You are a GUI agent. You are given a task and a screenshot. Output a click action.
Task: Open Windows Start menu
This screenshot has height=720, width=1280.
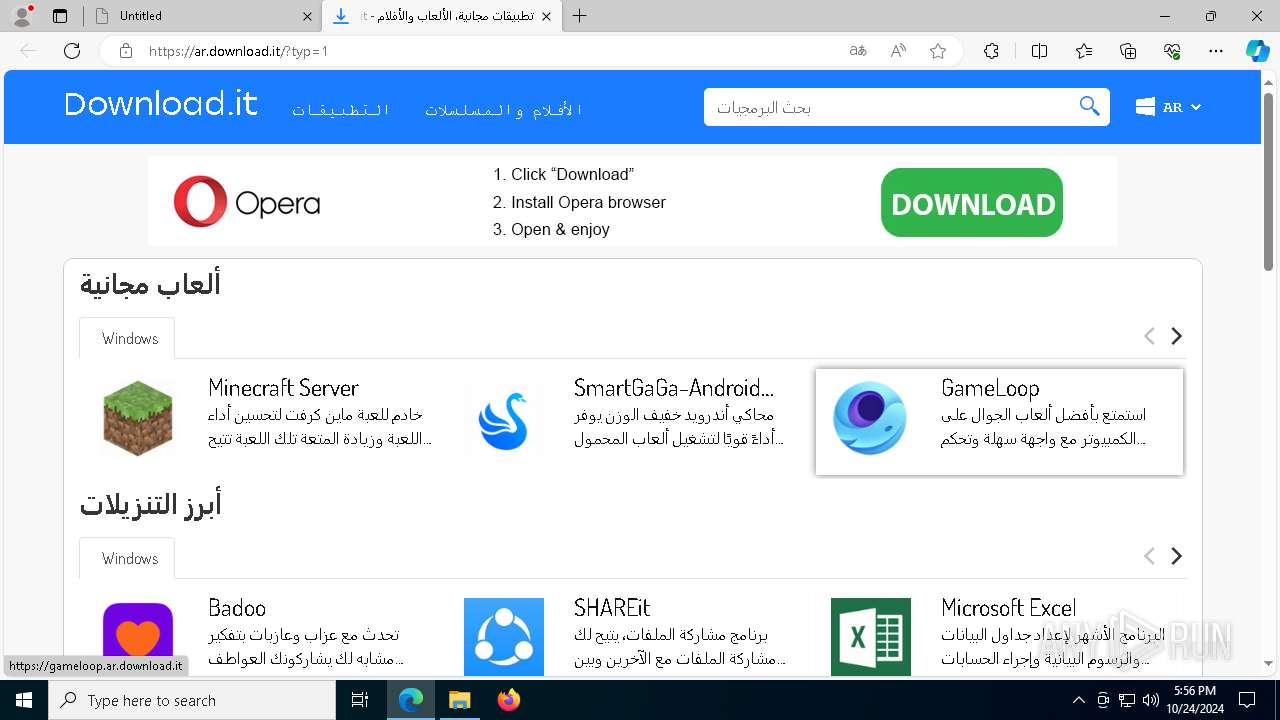(x=24, y=700)
